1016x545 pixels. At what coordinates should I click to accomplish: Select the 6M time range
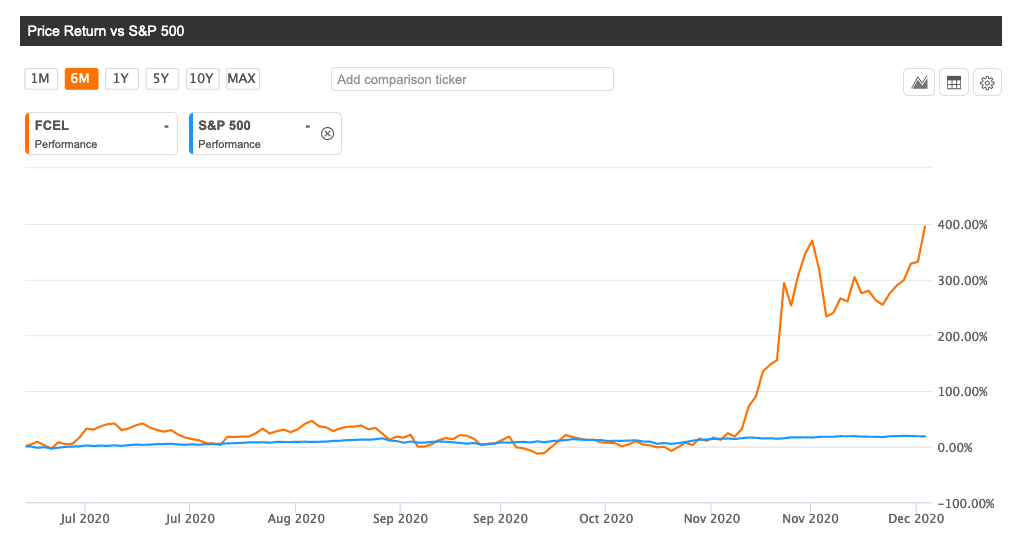pos(81,79)
